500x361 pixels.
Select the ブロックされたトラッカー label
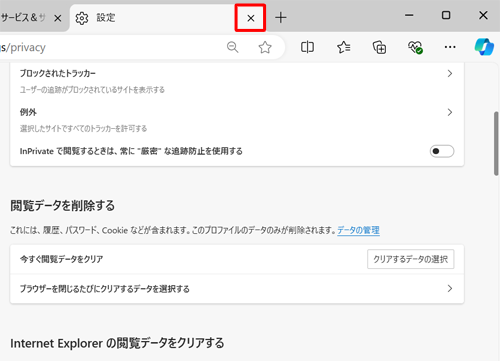(x=58, y=73)
